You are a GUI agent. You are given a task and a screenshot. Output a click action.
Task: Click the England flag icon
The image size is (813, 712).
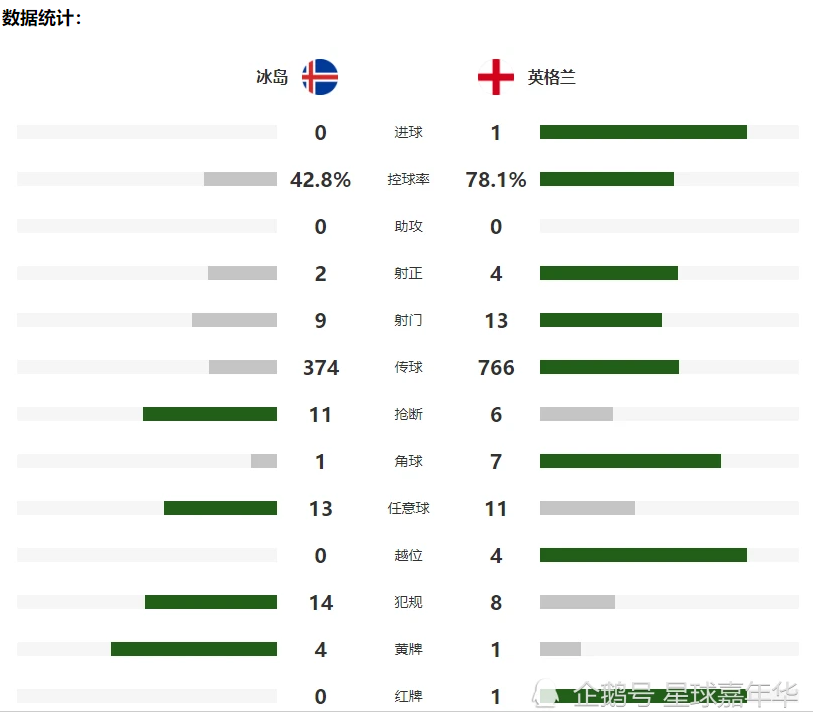coord(496,77)
